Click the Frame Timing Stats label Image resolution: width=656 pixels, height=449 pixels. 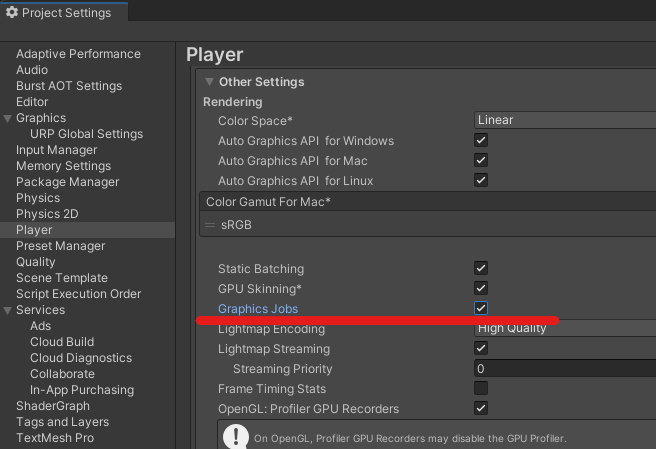point(272,389)
